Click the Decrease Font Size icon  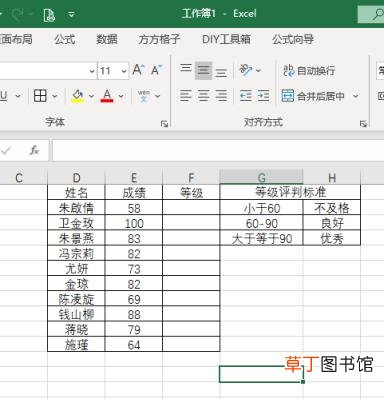coord(156,70)
